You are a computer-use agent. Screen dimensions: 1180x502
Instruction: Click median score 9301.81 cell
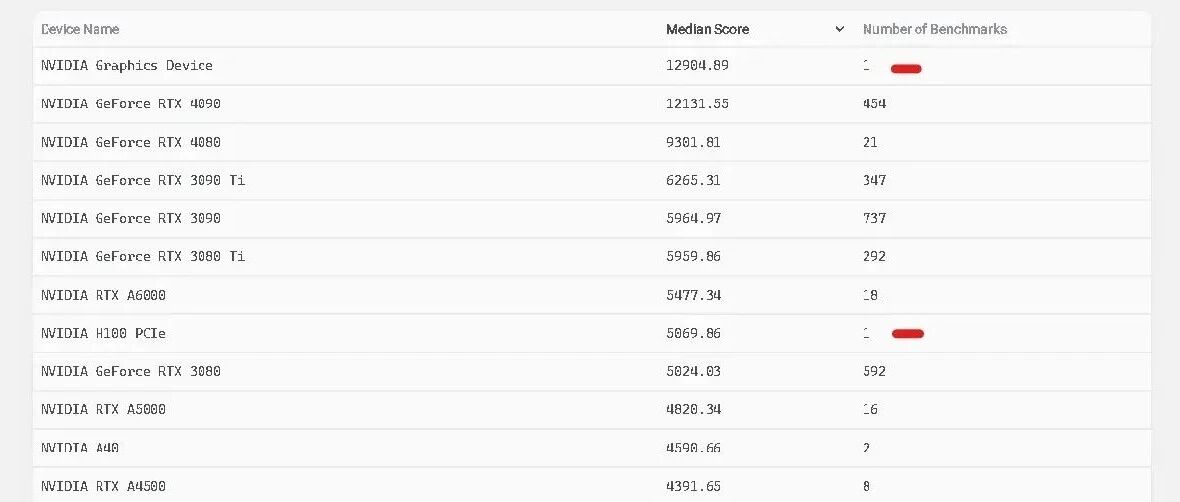coord(693,142)
